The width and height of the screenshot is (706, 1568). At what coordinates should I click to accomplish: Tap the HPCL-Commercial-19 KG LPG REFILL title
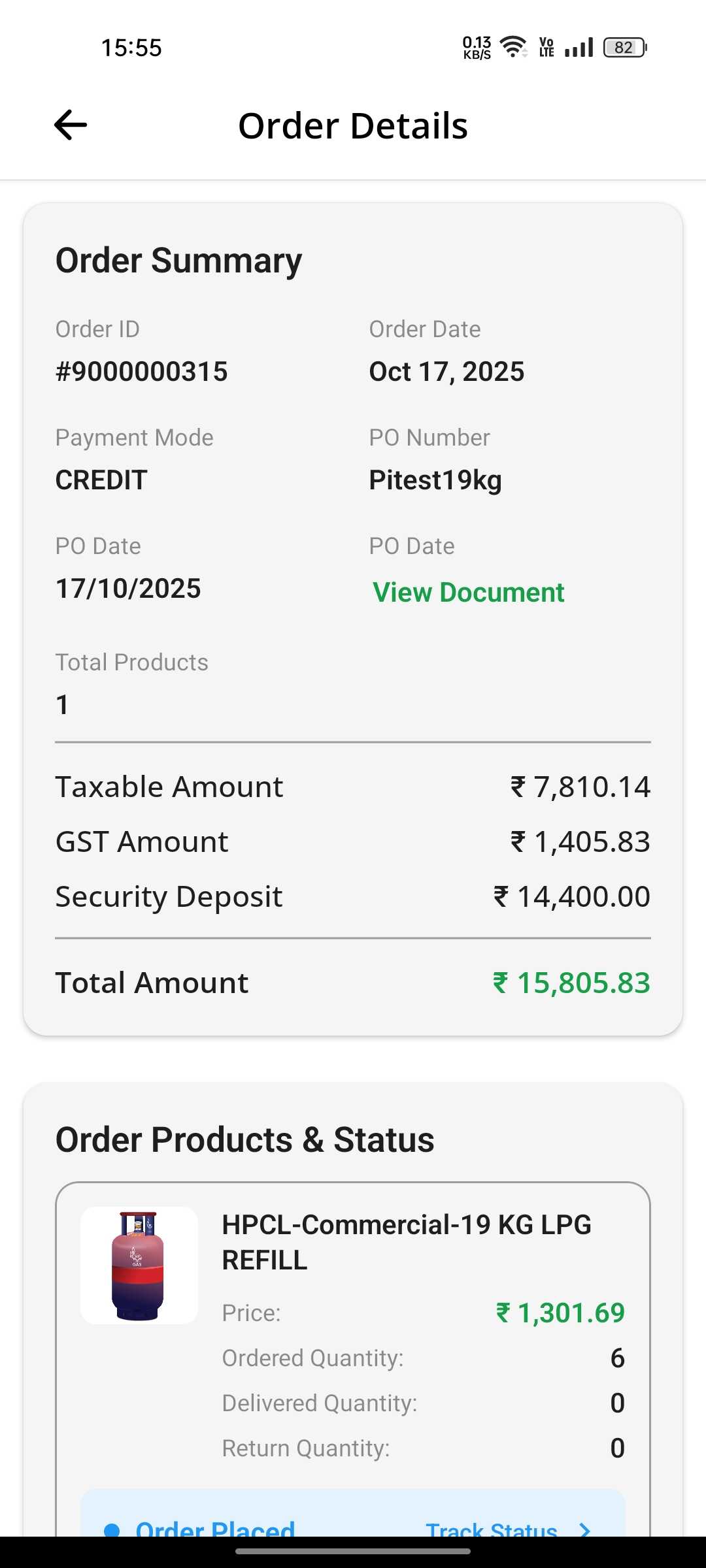pos(407,1242)
